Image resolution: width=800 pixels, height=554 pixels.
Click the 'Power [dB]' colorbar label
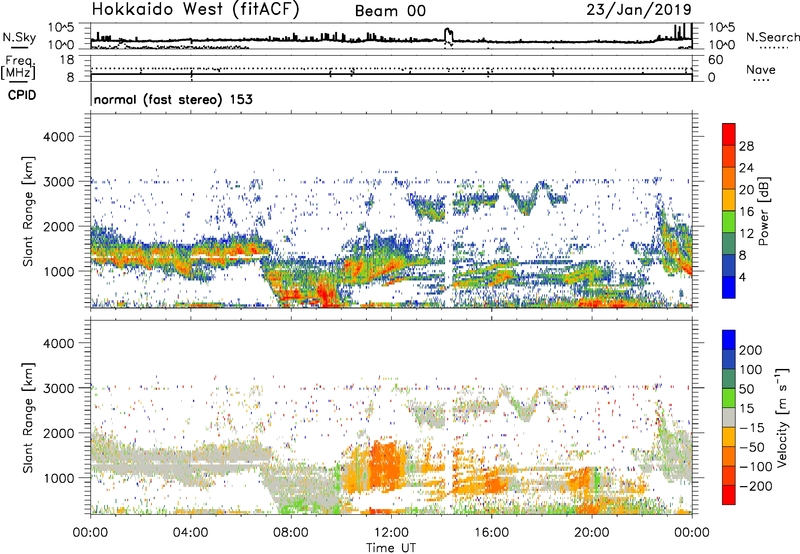pyautogui.click(x=763, y=211)
